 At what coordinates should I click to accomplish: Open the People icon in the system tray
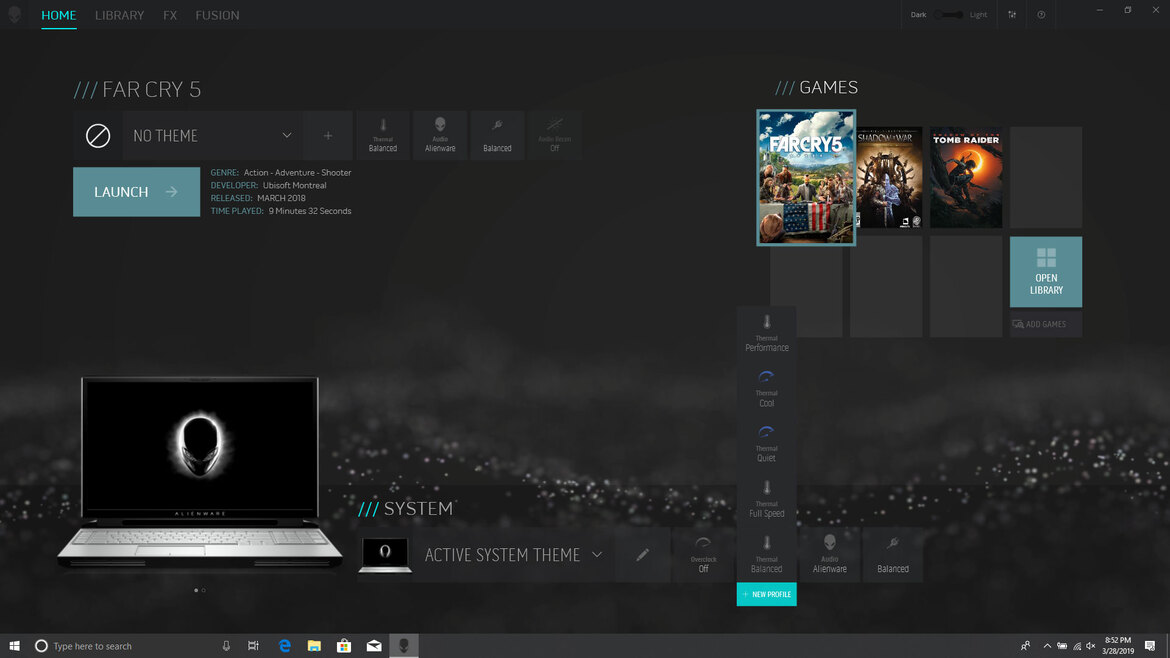tap(1025, 646)
